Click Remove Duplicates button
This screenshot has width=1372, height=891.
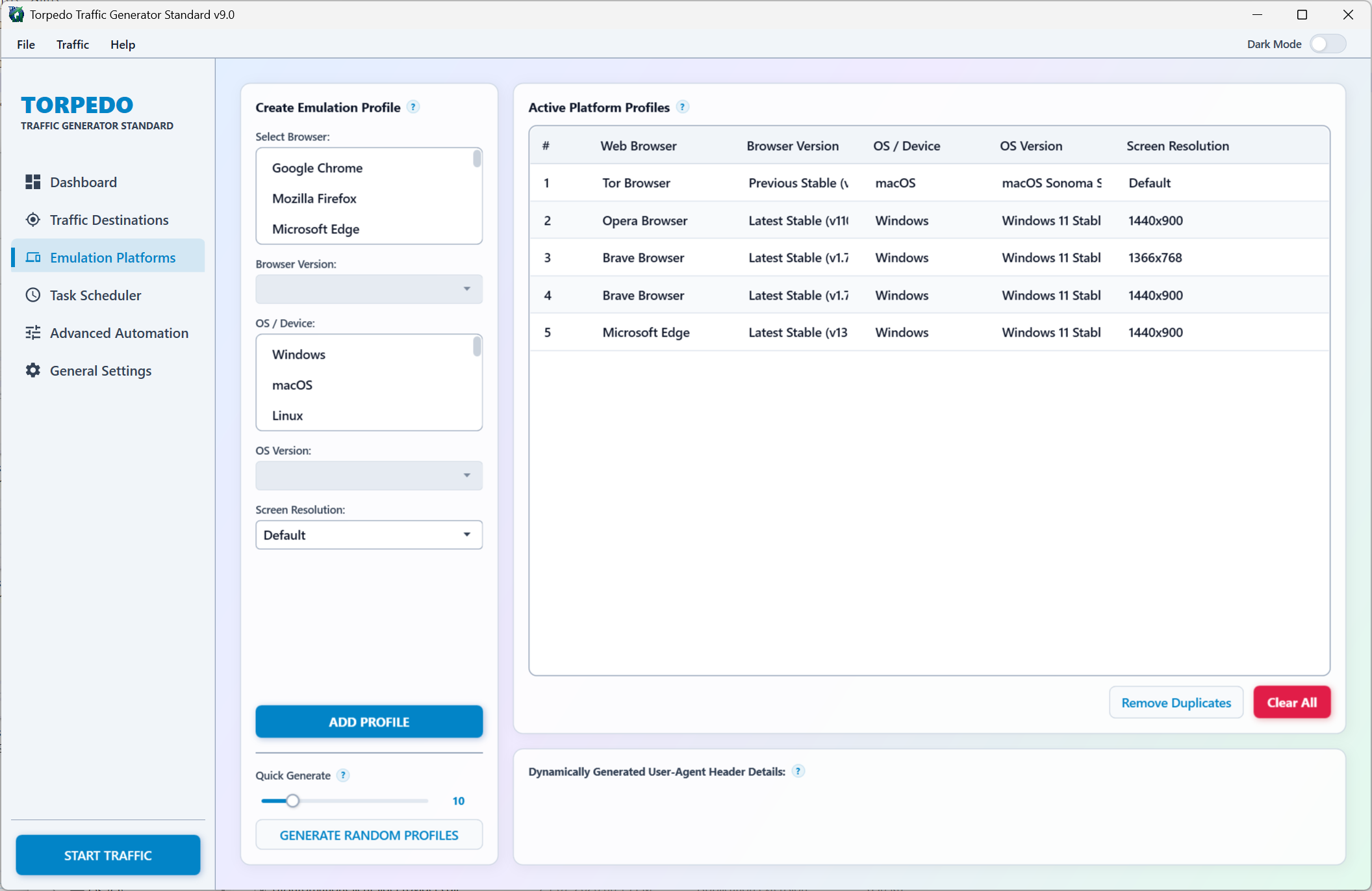tap(1176, 703)
